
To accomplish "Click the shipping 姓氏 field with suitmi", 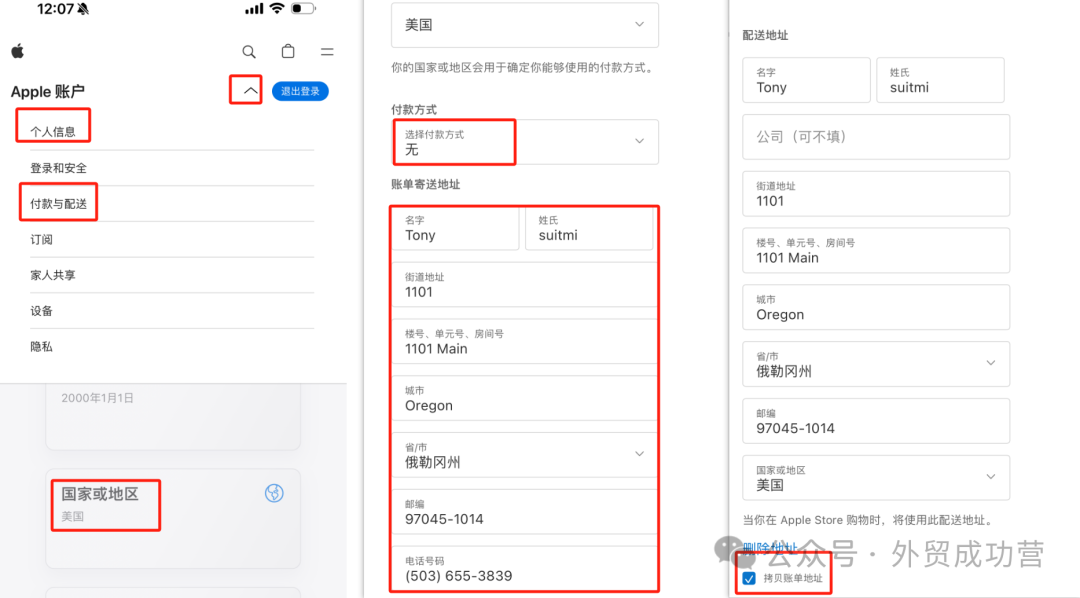I will coord(940,80).
